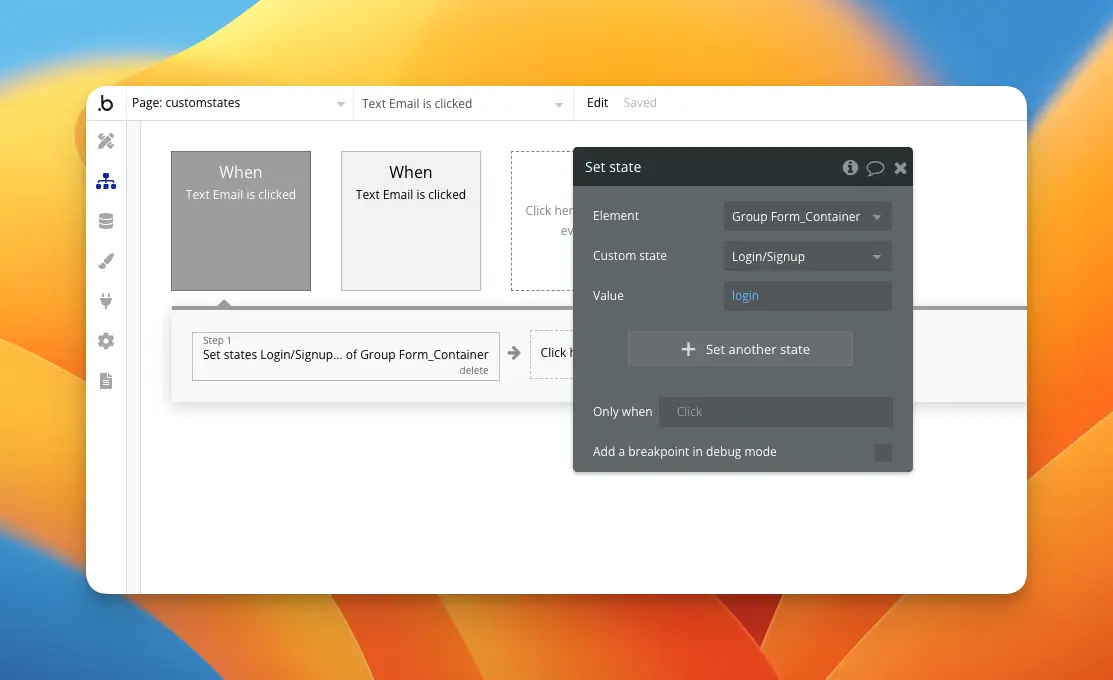The width and height of the screenshot is (1113, 680).
Task: Delete Step 1 using the delete link
Action: click(473, 370)
